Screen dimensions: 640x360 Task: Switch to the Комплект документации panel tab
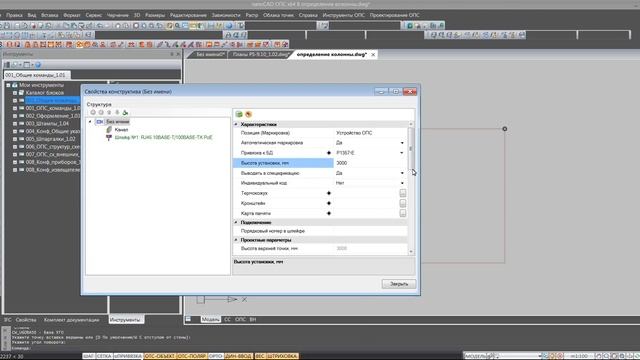click(x=71, y=320)
